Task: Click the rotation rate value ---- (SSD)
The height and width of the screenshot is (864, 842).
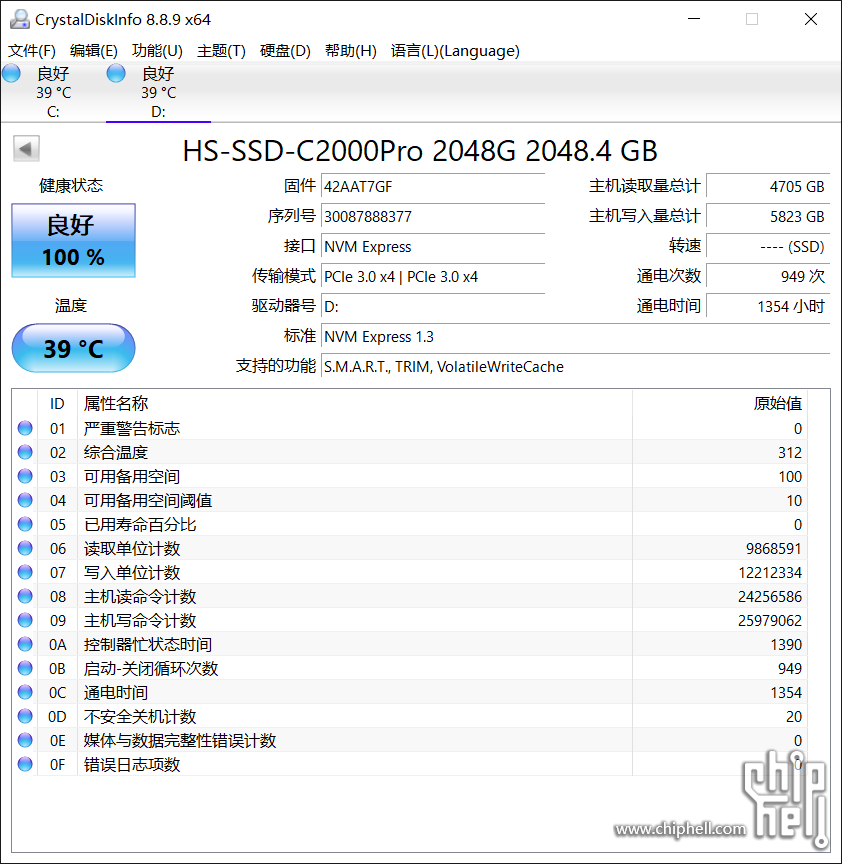Action: point(768,246)
